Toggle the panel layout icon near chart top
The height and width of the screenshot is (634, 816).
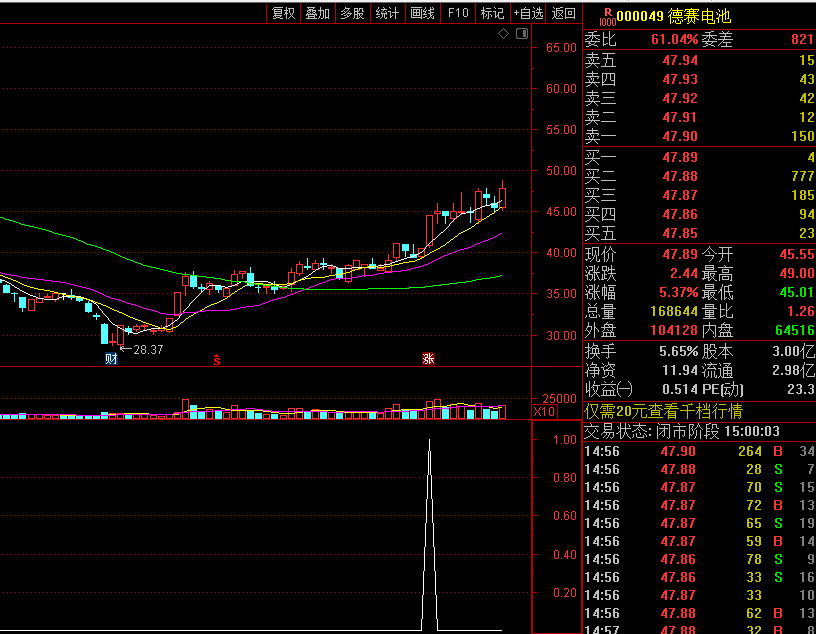tap(522, 34)
